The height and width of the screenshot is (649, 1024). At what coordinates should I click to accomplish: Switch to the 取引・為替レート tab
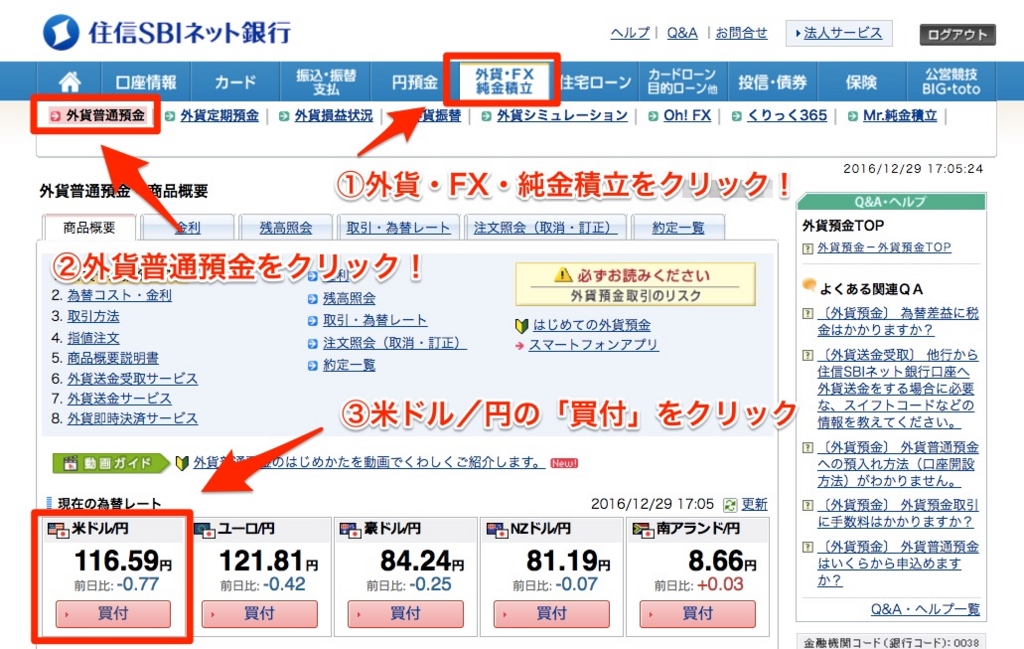tap(398, 227)
